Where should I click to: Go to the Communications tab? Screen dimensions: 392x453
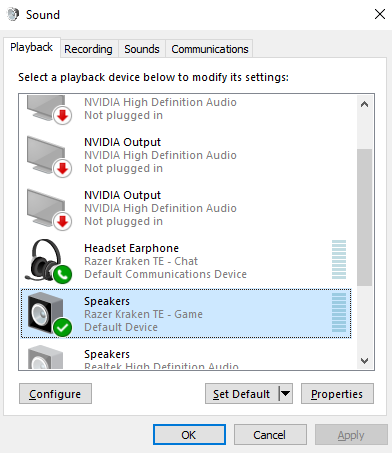point(210,49)
